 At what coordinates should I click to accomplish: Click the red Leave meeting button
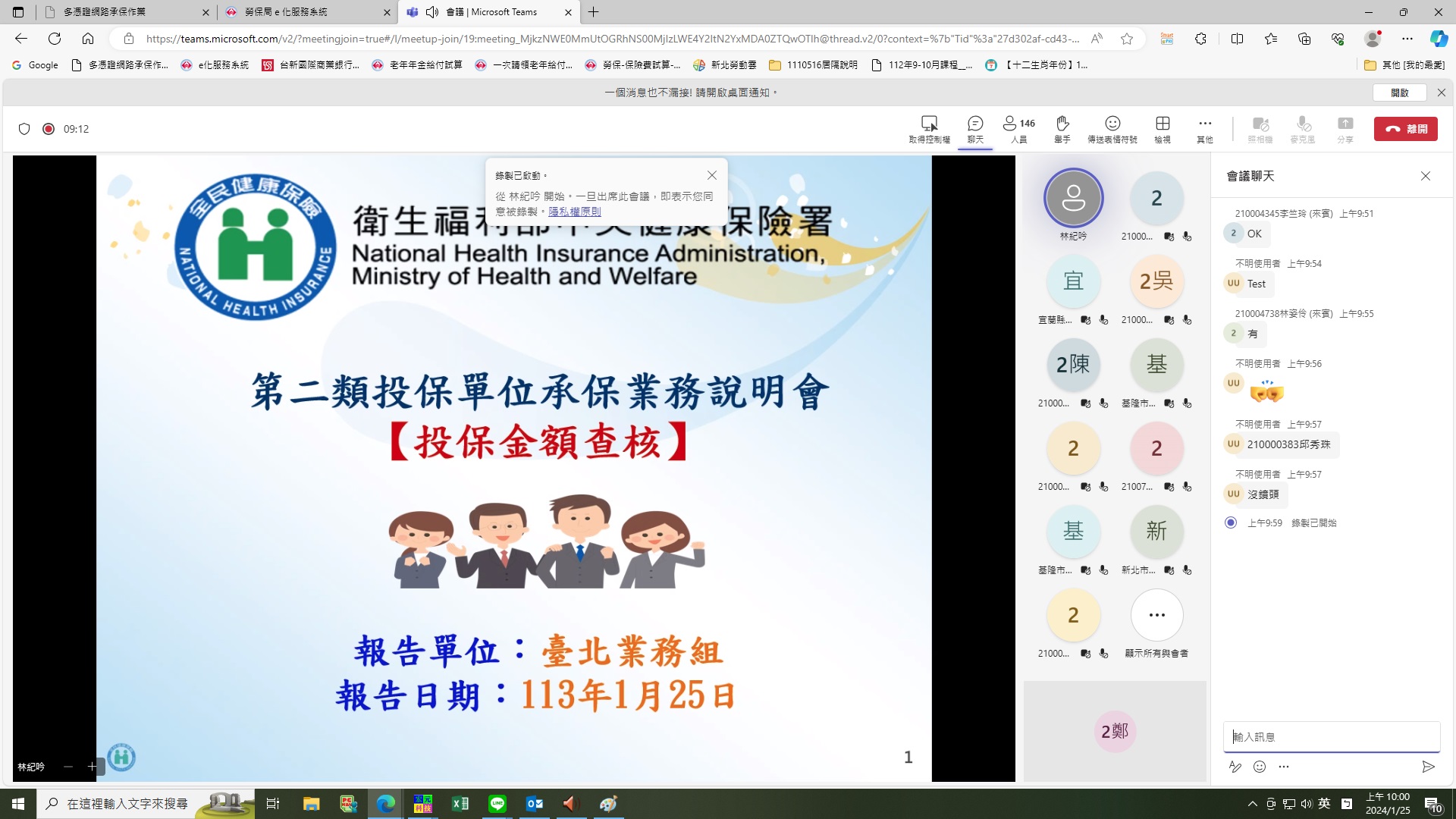tap(1405, 129)
